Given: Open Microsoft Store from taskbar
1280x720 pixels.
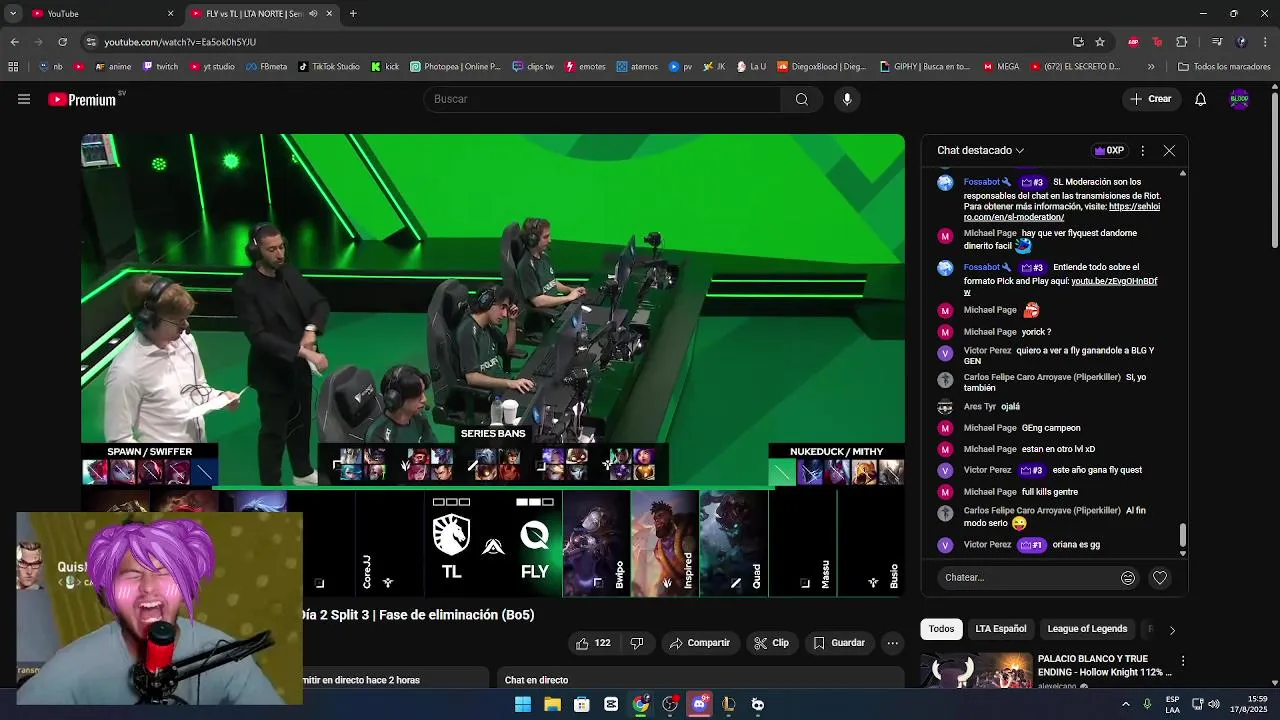Looking at the screenshot, I should pyautogui.click(x=582, y=704).
